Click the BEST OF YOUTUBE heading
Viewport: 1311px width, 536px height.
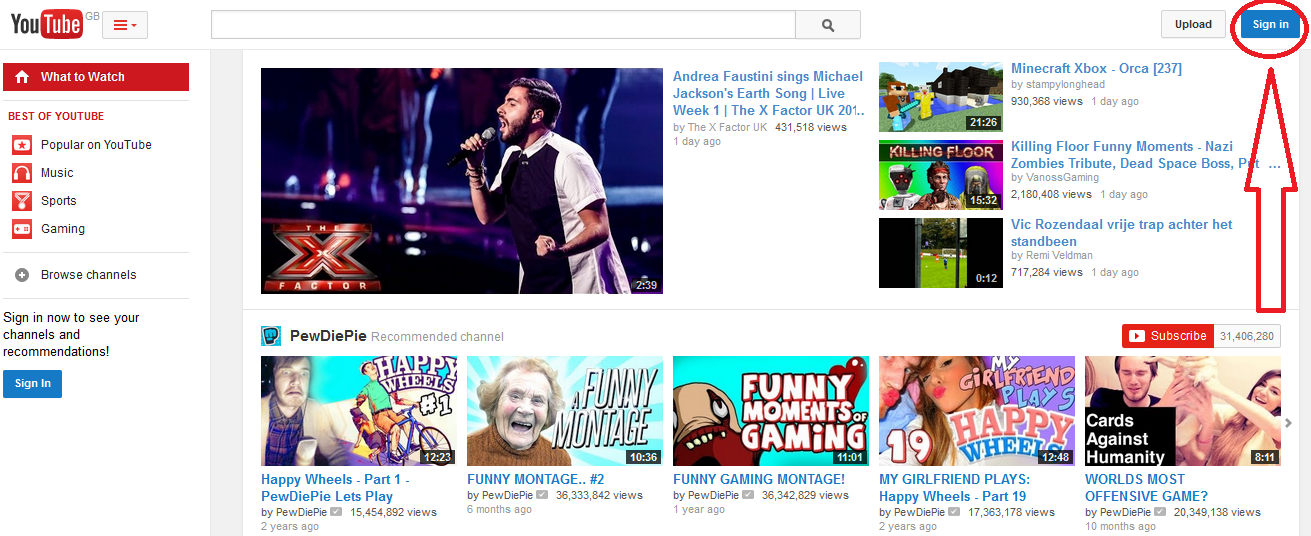(56, 117)
